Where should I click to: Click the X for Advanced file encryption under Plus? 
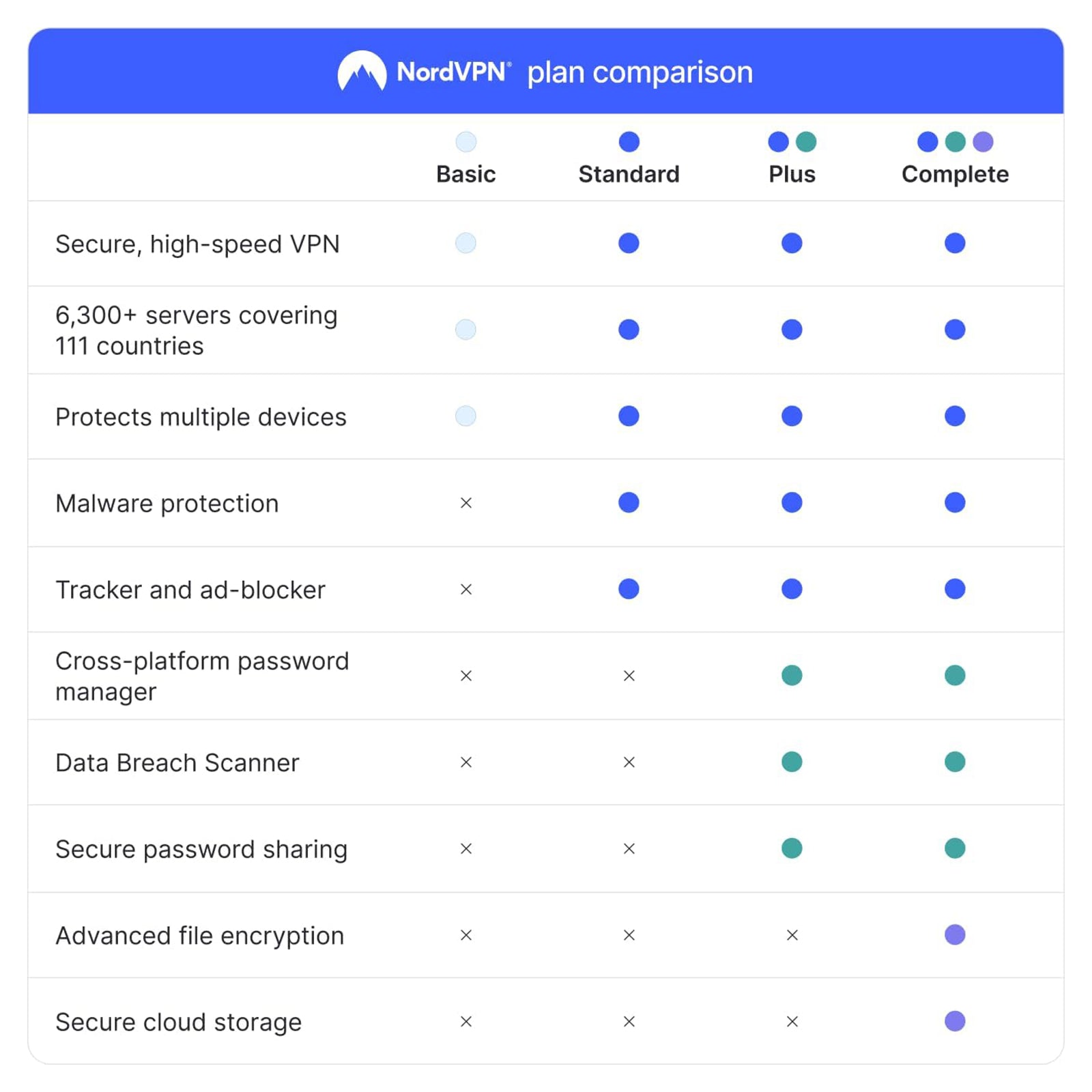click(x=792, y=935)
